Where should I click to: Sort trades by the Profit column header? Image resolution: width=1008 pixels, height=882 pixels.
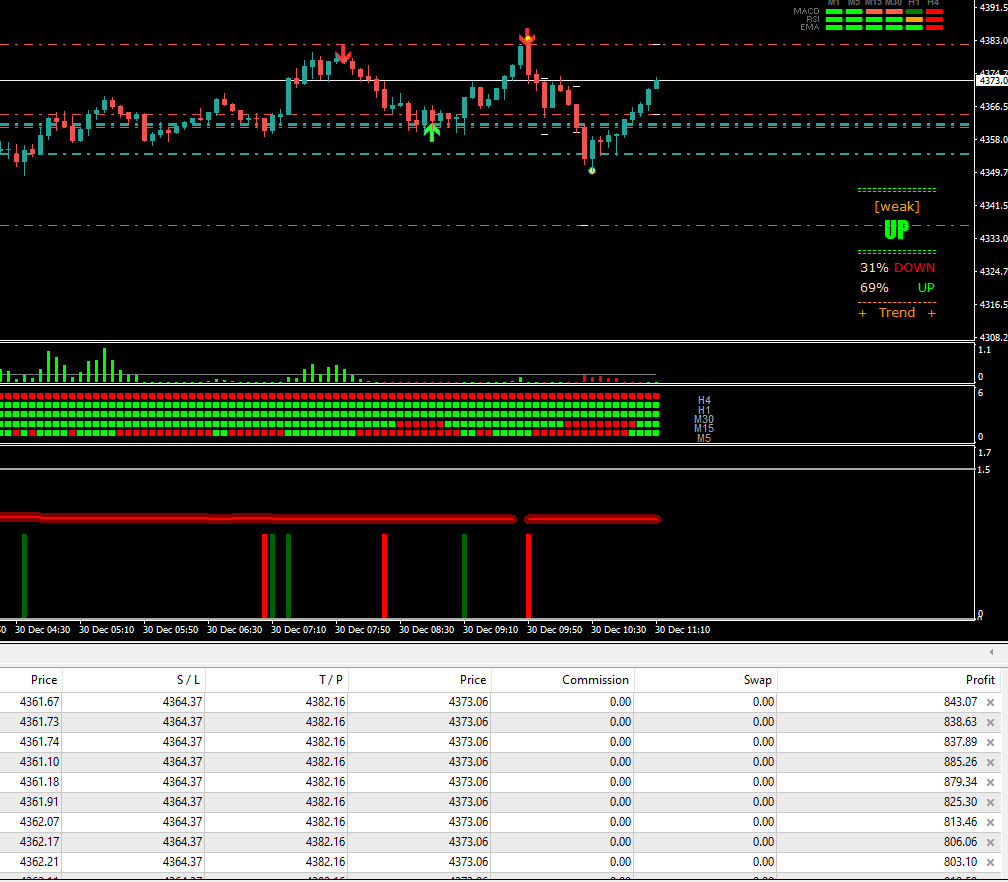tap(980, 680)
